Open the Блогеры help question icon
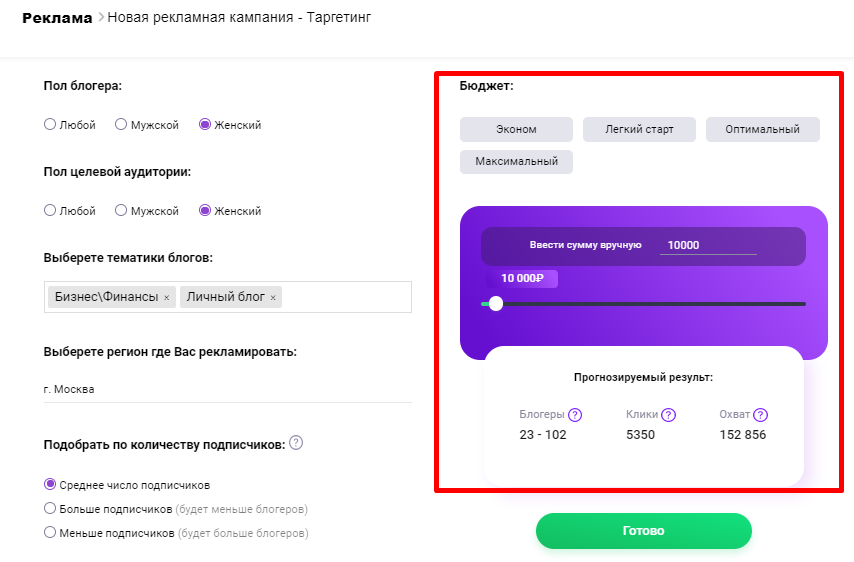This screenshot has width=854, height=562. tap(575, 415)
